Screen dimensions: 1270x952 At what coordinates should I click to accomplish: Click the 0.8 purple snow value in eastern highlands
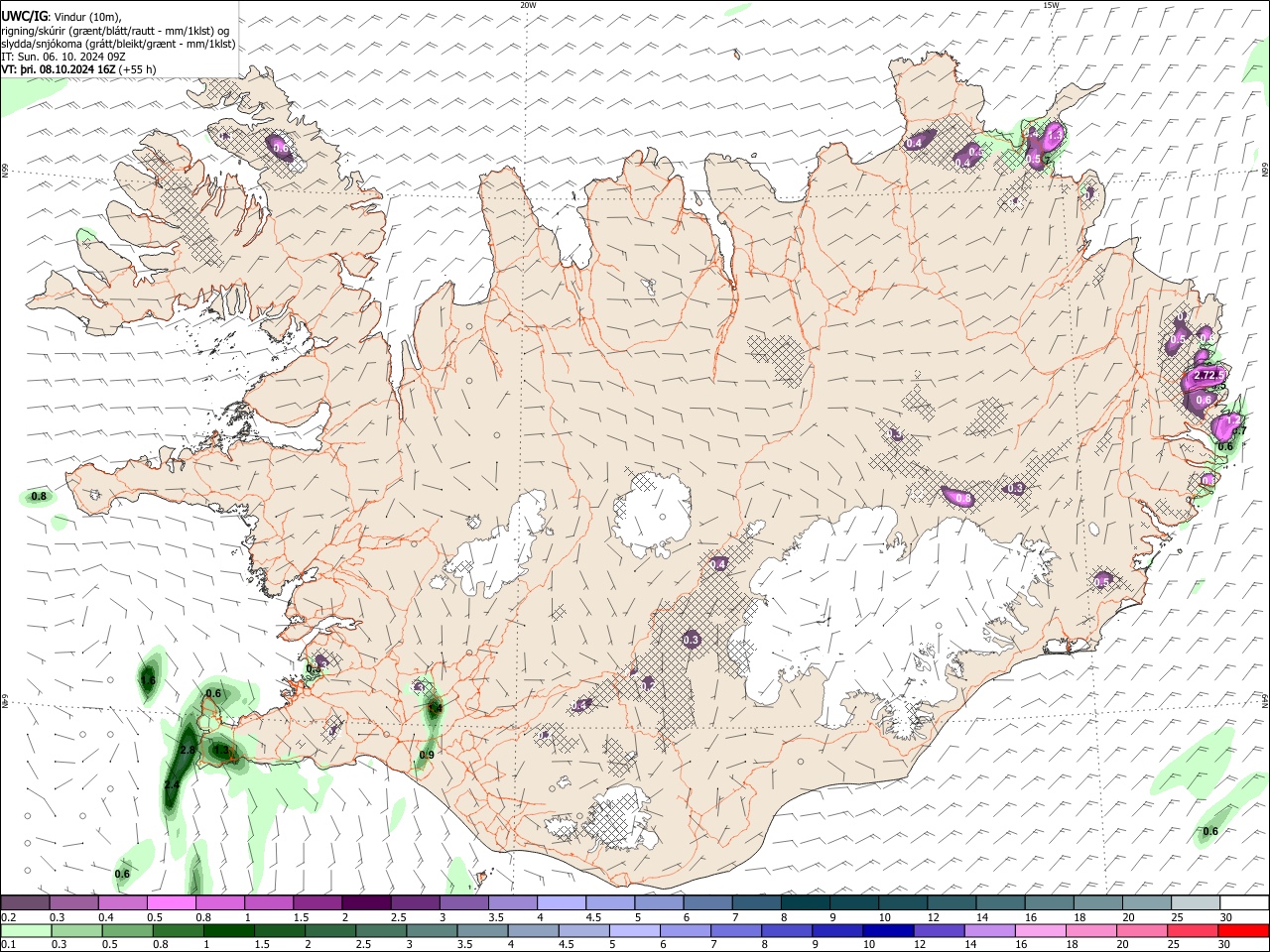coord(961,498)
